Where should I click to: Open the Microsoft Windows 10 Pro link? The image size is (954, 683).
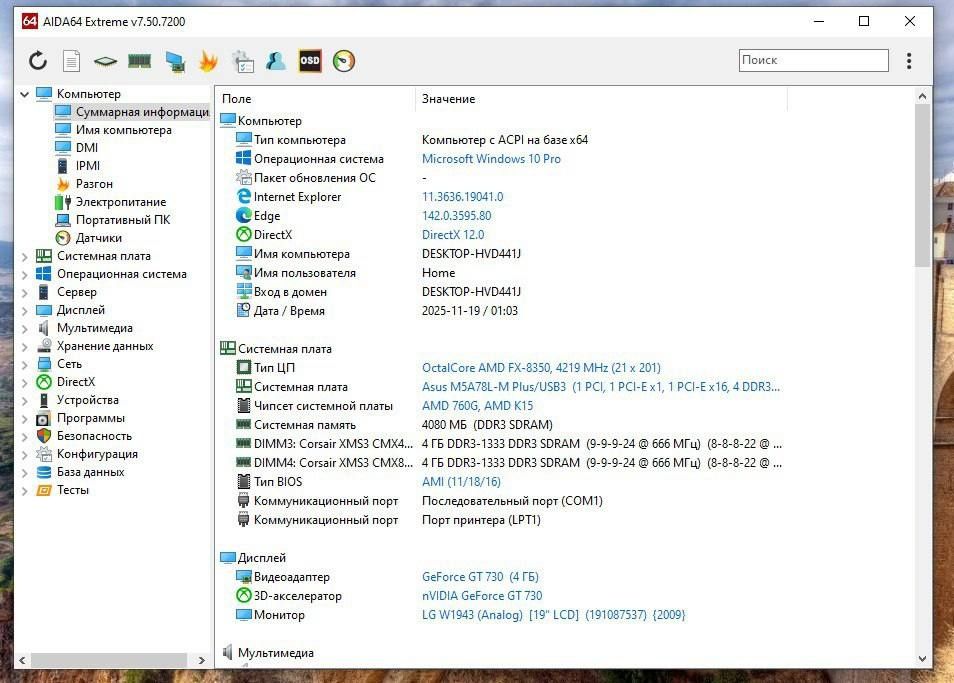491,159
